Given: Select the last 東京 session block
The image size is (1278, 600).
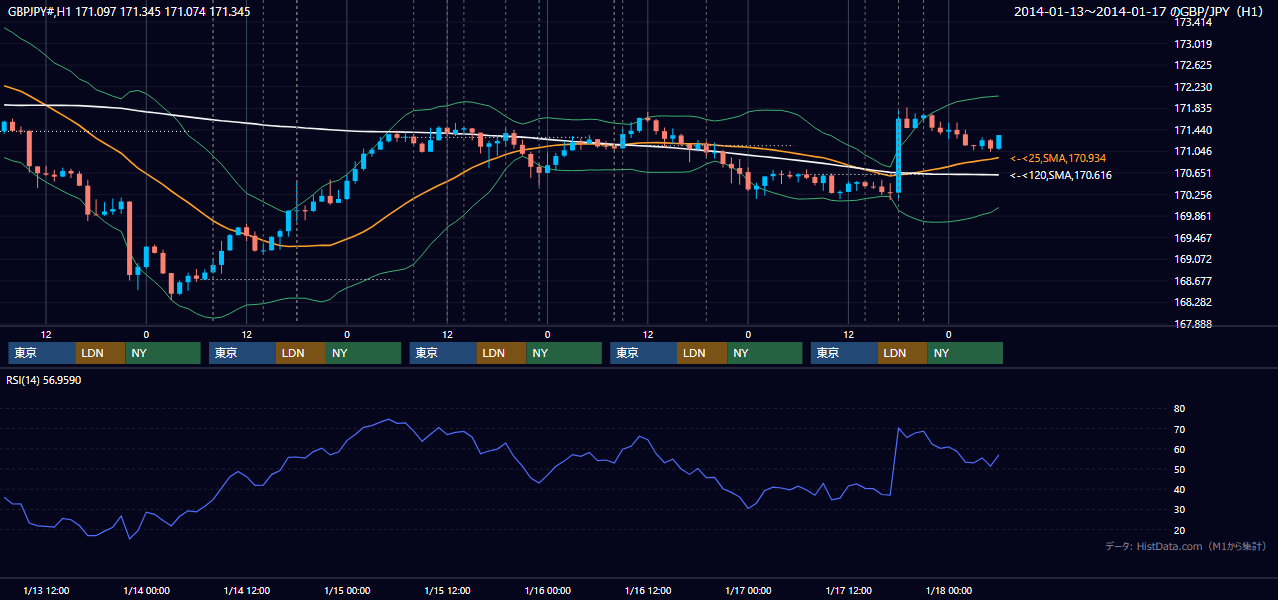Looking at the screenshot, I should click(844, 353).
